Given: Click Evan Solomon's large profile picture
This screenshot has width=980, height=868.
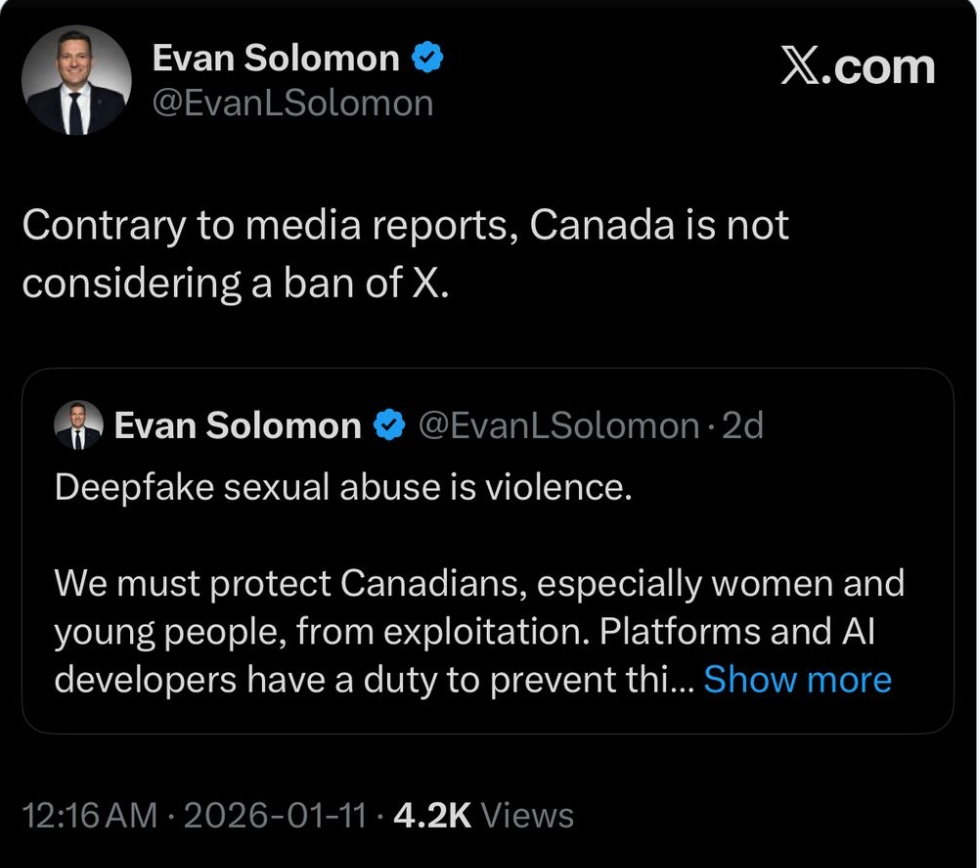Looking at the screenshot, I should tap(77, 81).
